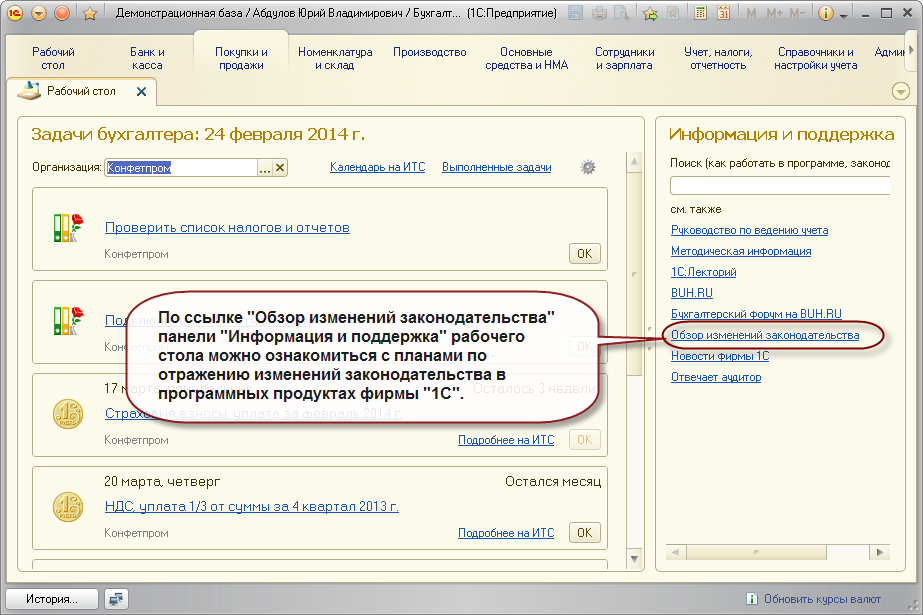Click coin icon of the НДС task
This screenshot has width=923, height=615.
[x=68, y=507]
